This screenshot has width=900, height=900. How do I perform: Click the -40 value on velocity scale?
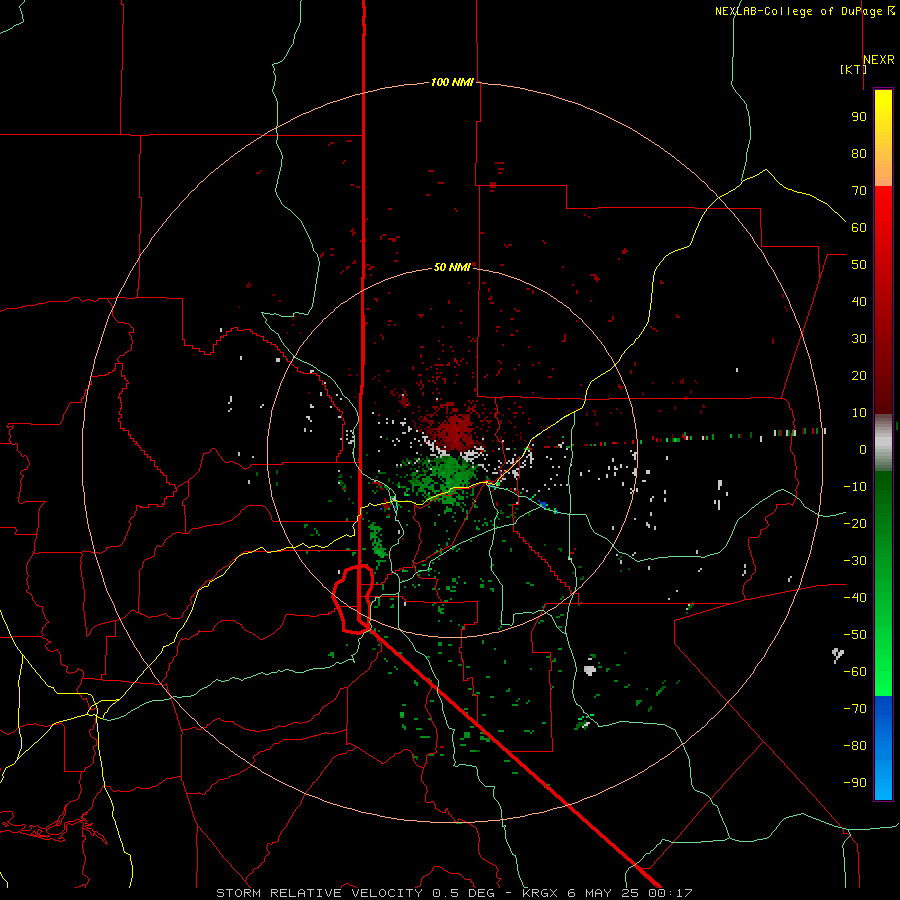855,598
